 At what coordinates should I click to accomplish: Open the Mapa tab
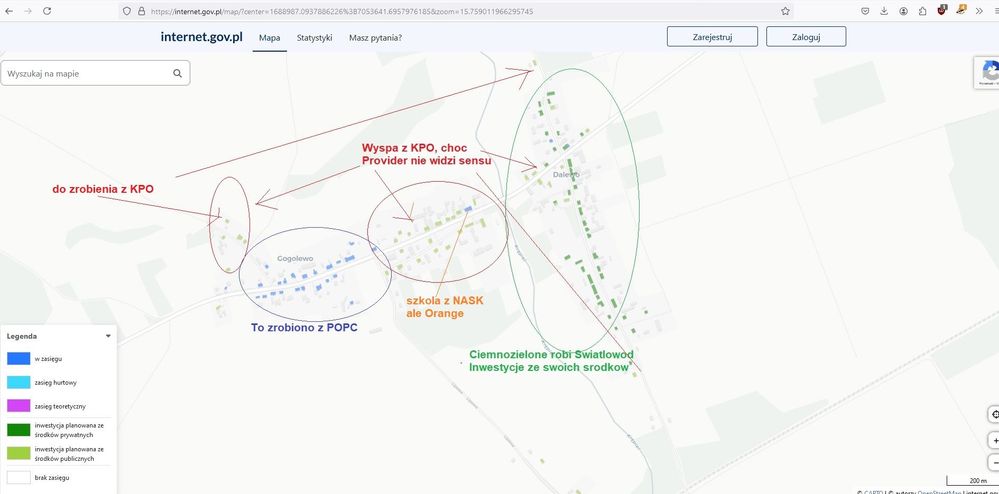[x=269, y=38]
